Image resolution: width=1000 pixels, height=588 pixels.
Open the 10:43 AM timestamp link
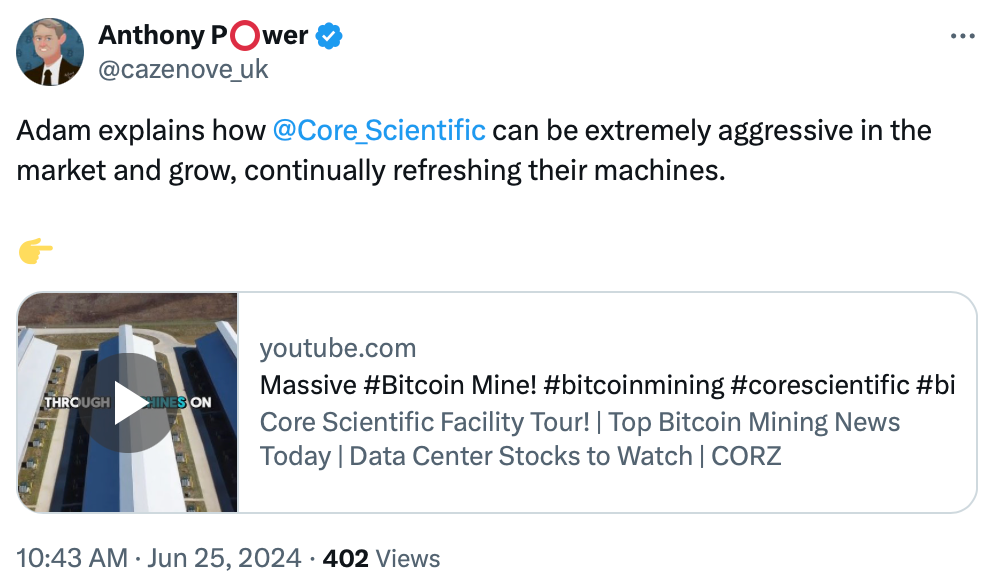click(72, 558)
